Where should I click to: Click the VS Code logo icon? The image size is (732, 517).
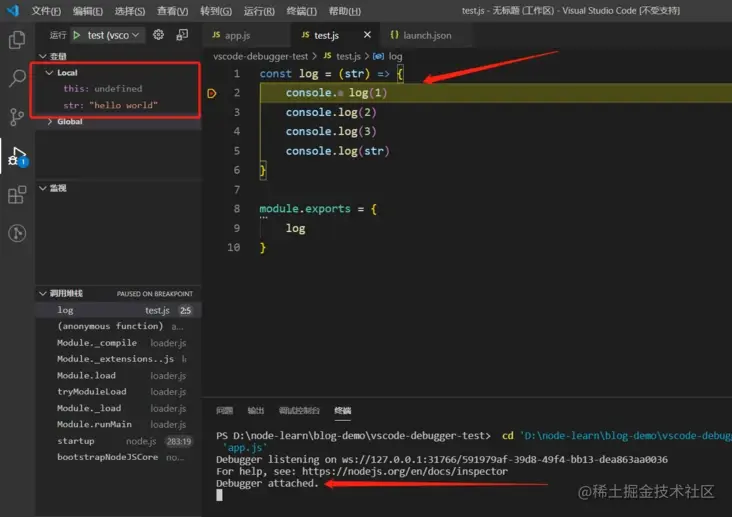point(13,10)
